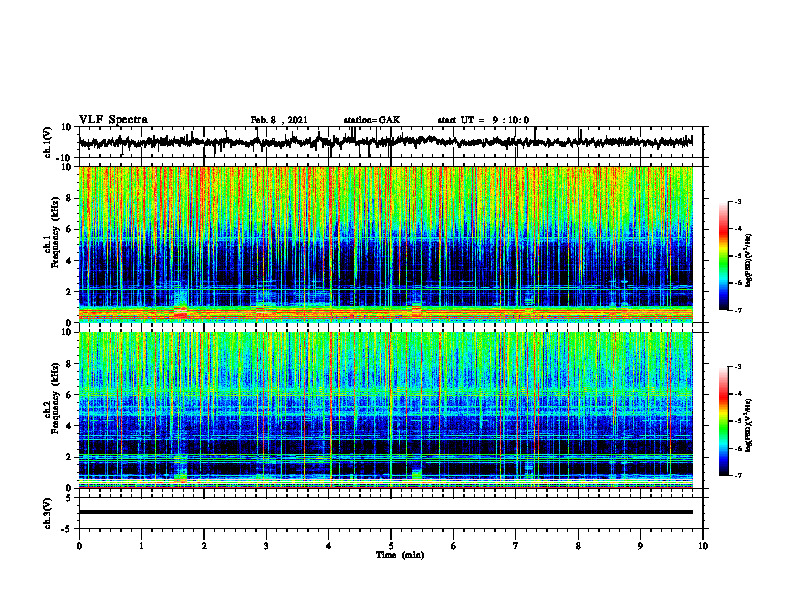Screen dimensions: 792x612
Task: Click inside the ch.2 frequency spectrogram
Action: pyautogui.click(x=386, y=410)
